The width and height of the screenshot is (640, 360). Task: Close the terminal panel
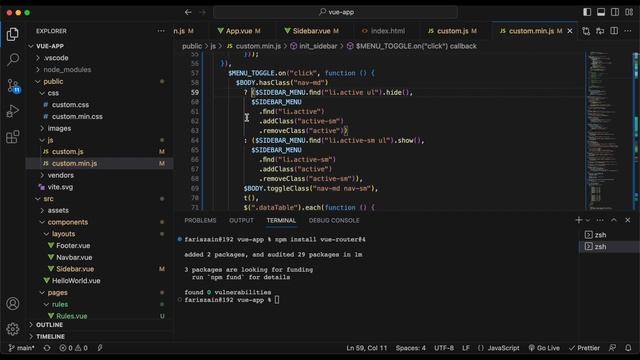coord(628,220)
